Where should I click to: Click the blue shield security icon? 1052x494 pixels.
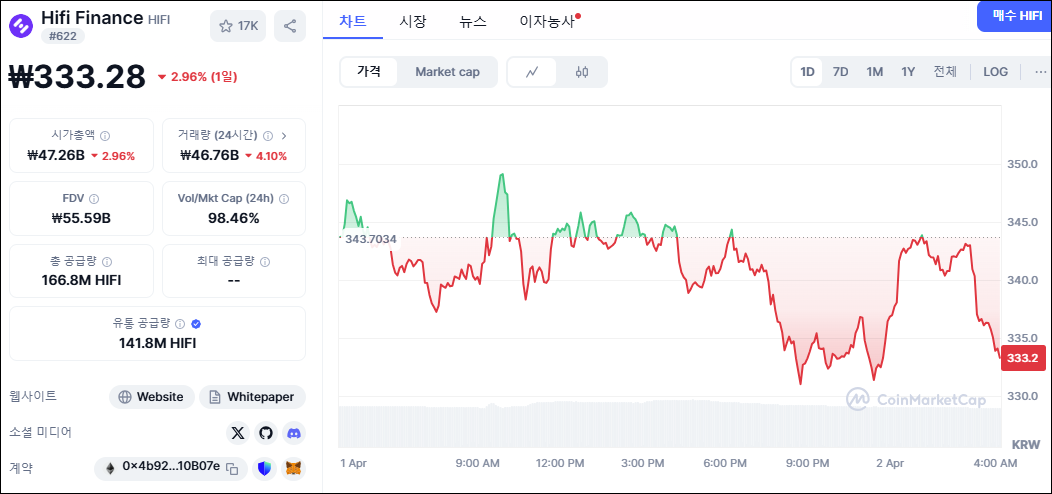(264, 468)
